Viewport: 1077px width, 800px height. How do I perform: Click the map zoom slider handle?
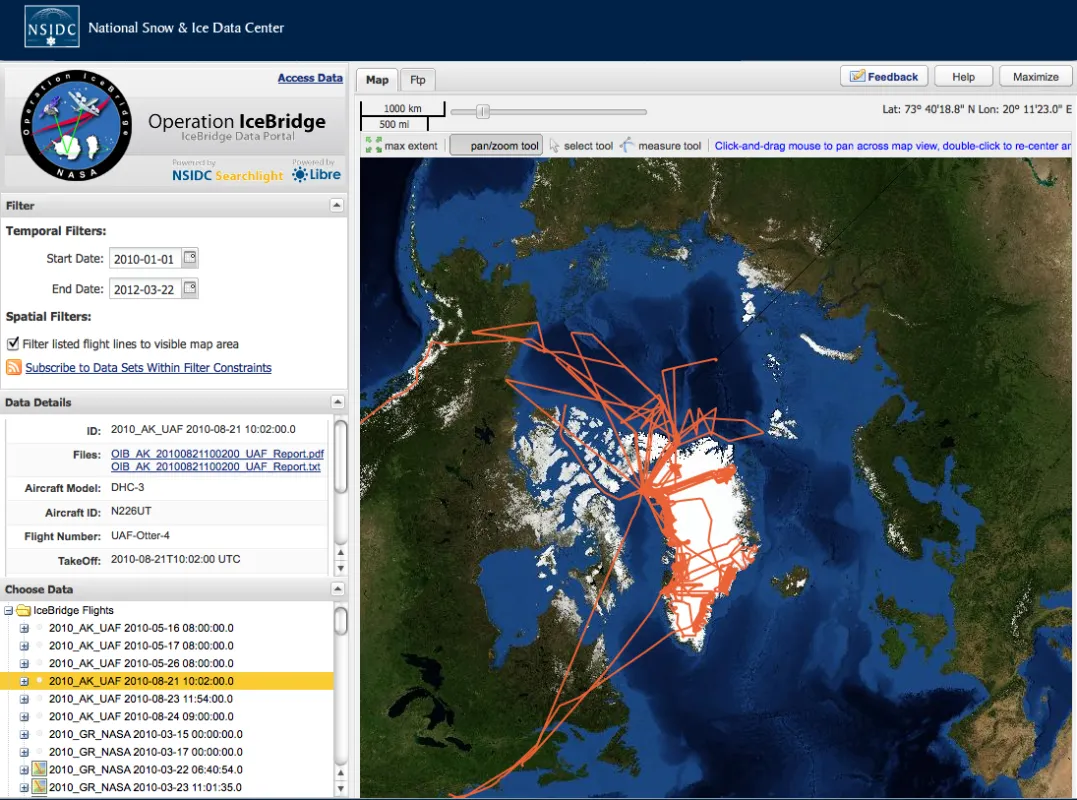click(x=483, y=112)
